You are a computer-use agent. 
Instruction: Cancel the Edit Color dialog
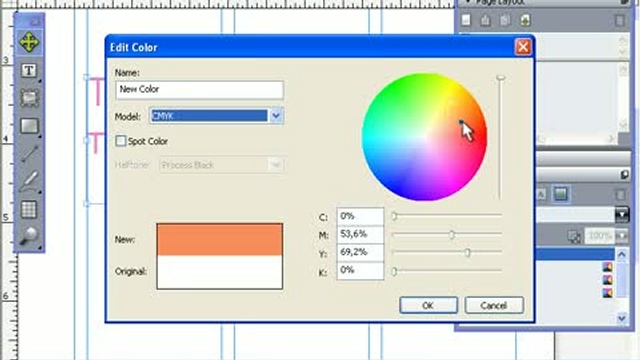pyautogui.click(x=494, y=305)
